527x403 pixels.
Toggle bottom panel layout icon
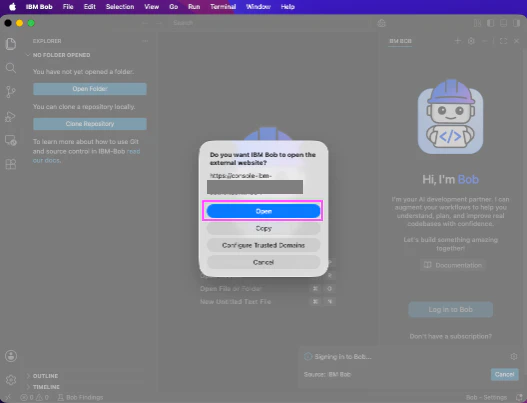503,23
